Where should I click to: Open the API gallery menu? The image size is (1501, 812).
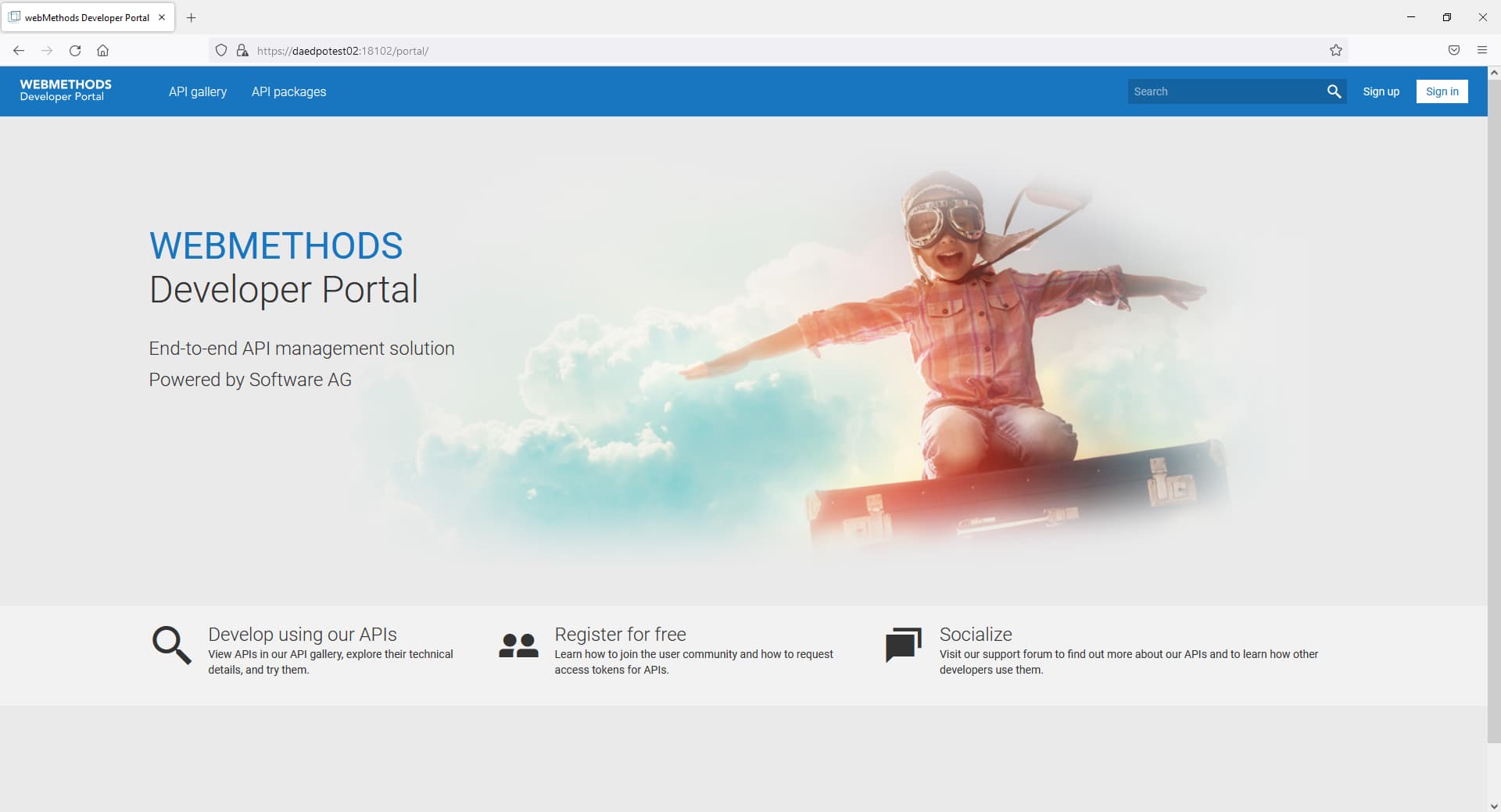coord(198,91)
